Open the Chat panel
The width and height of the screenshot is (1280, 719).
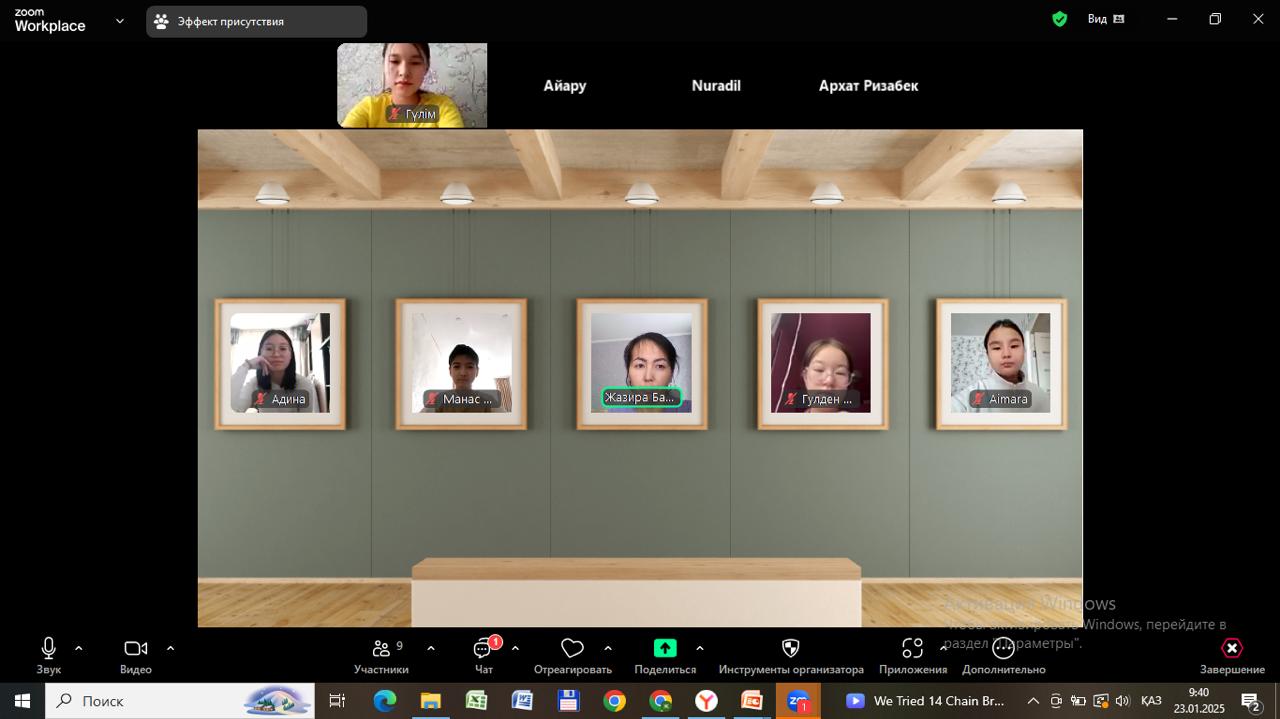pyautogui.click(x=484, y=648)
